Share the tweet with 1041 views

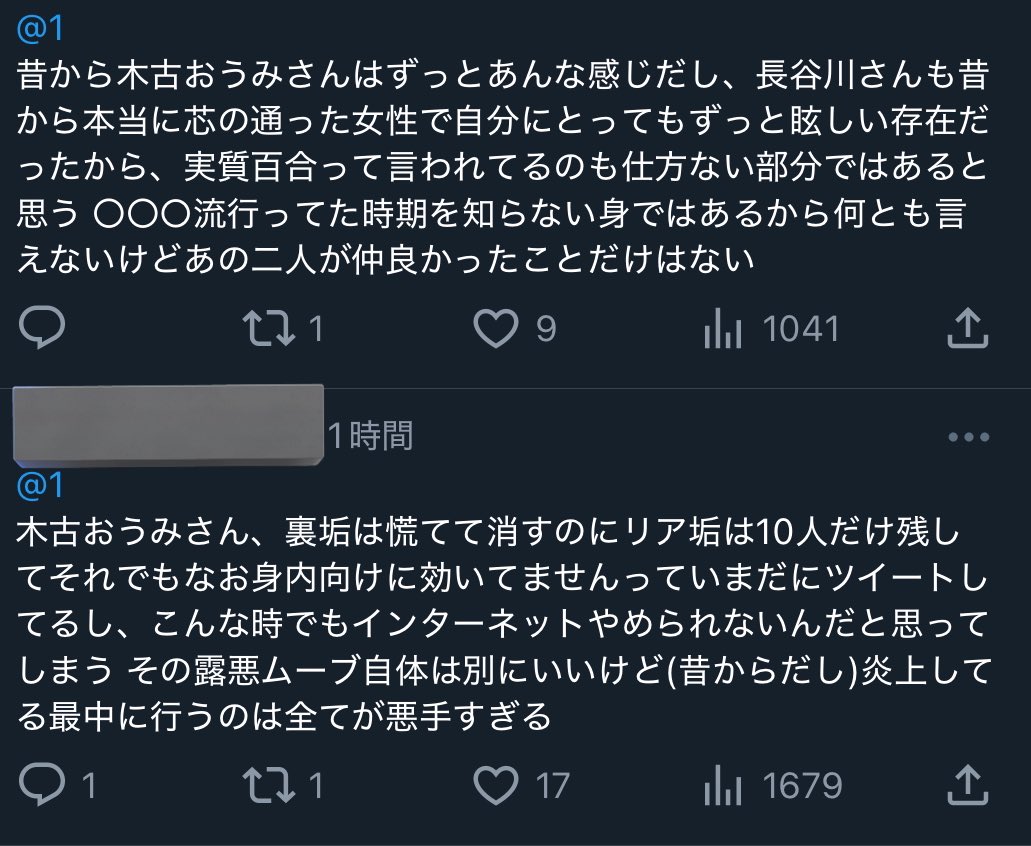[966, 329]
